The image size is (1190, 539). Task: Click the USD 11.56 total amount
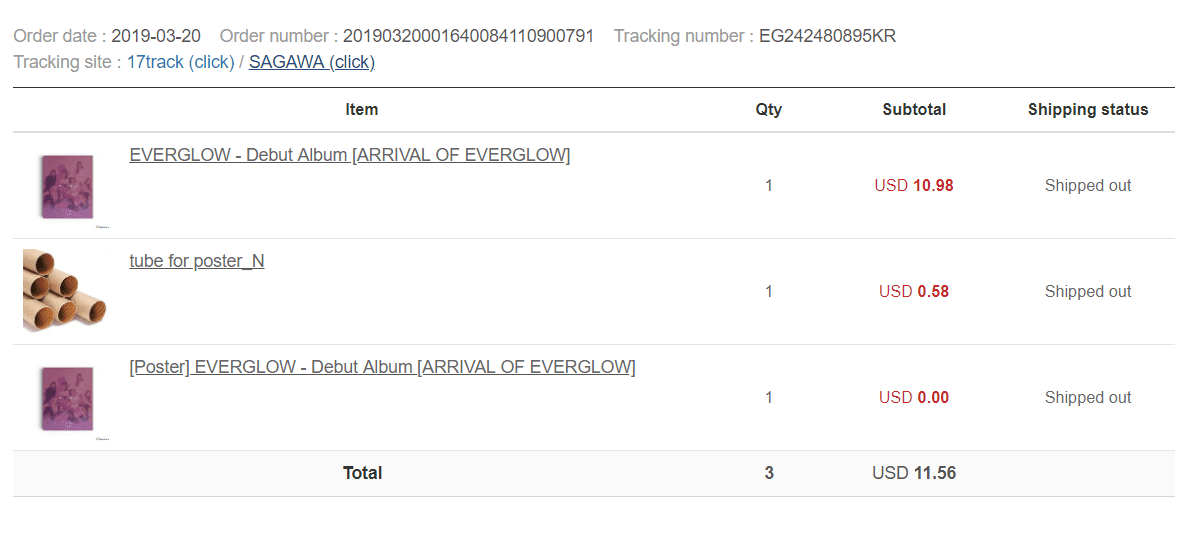coord(914,474)
